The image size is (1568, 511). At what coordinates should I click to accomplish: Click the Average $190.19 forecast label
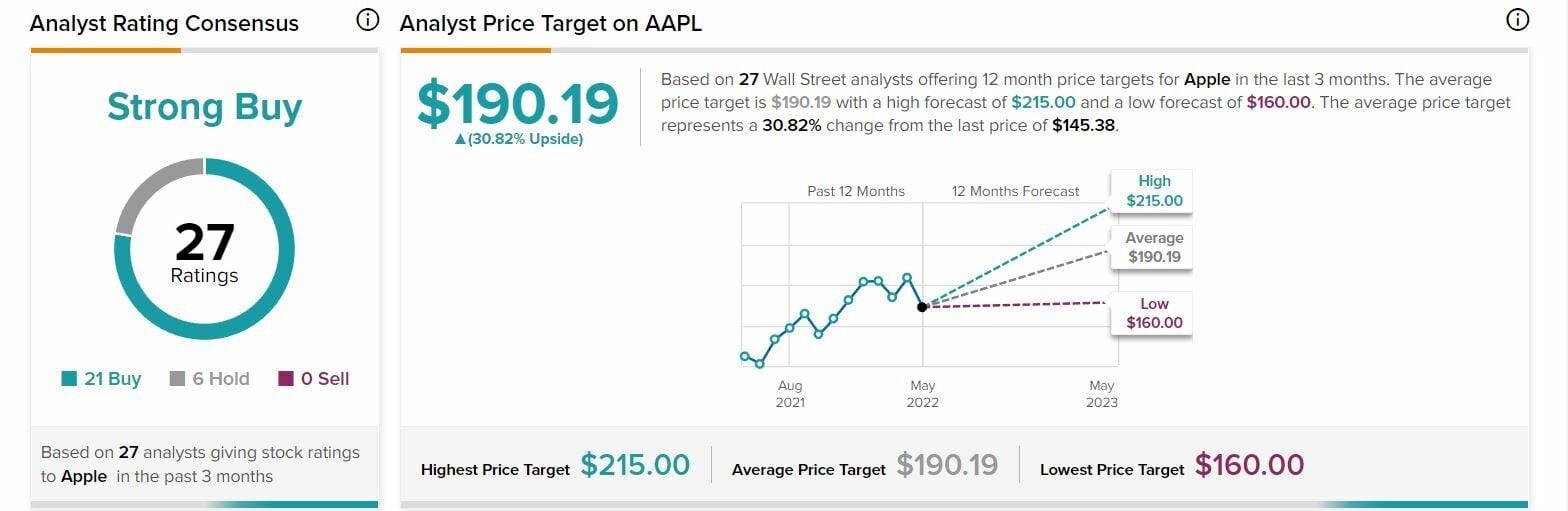click(x=1153, y=248)
